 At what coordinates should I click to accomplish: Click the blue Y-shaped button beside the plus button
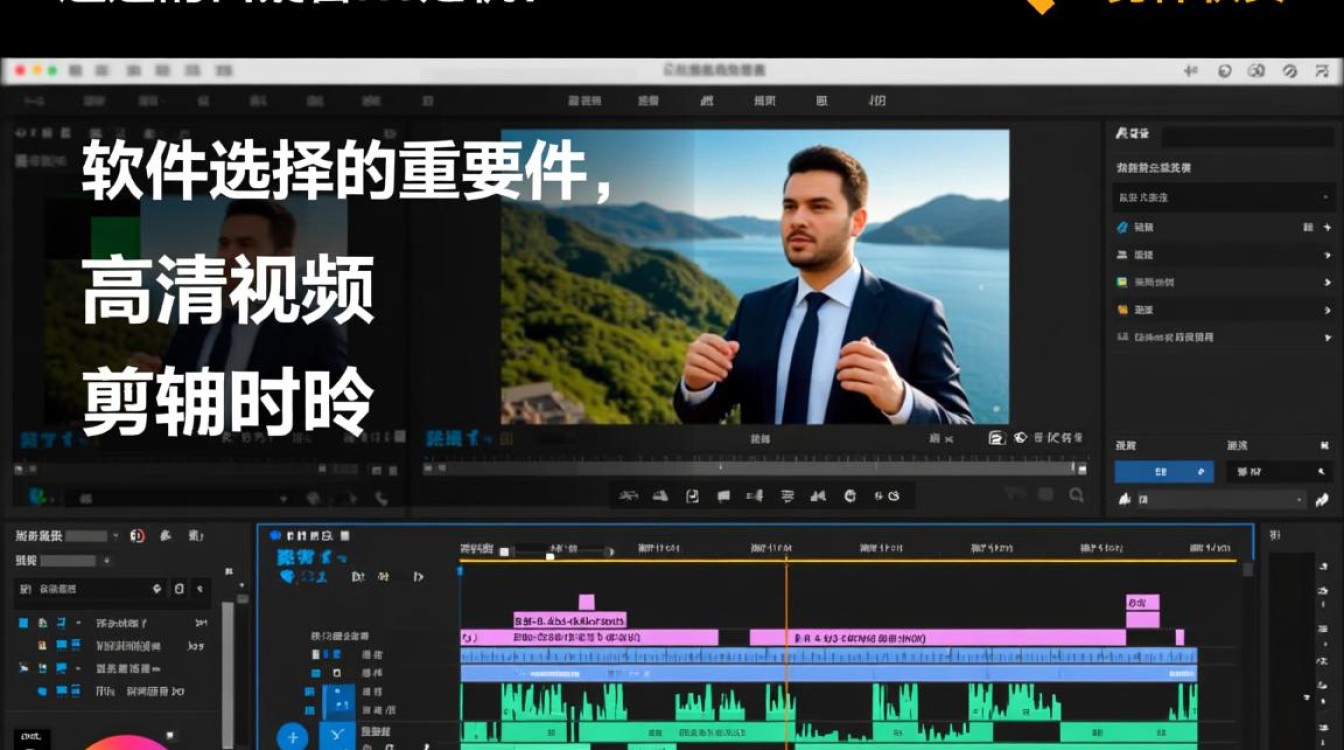[x=338, y=738]
